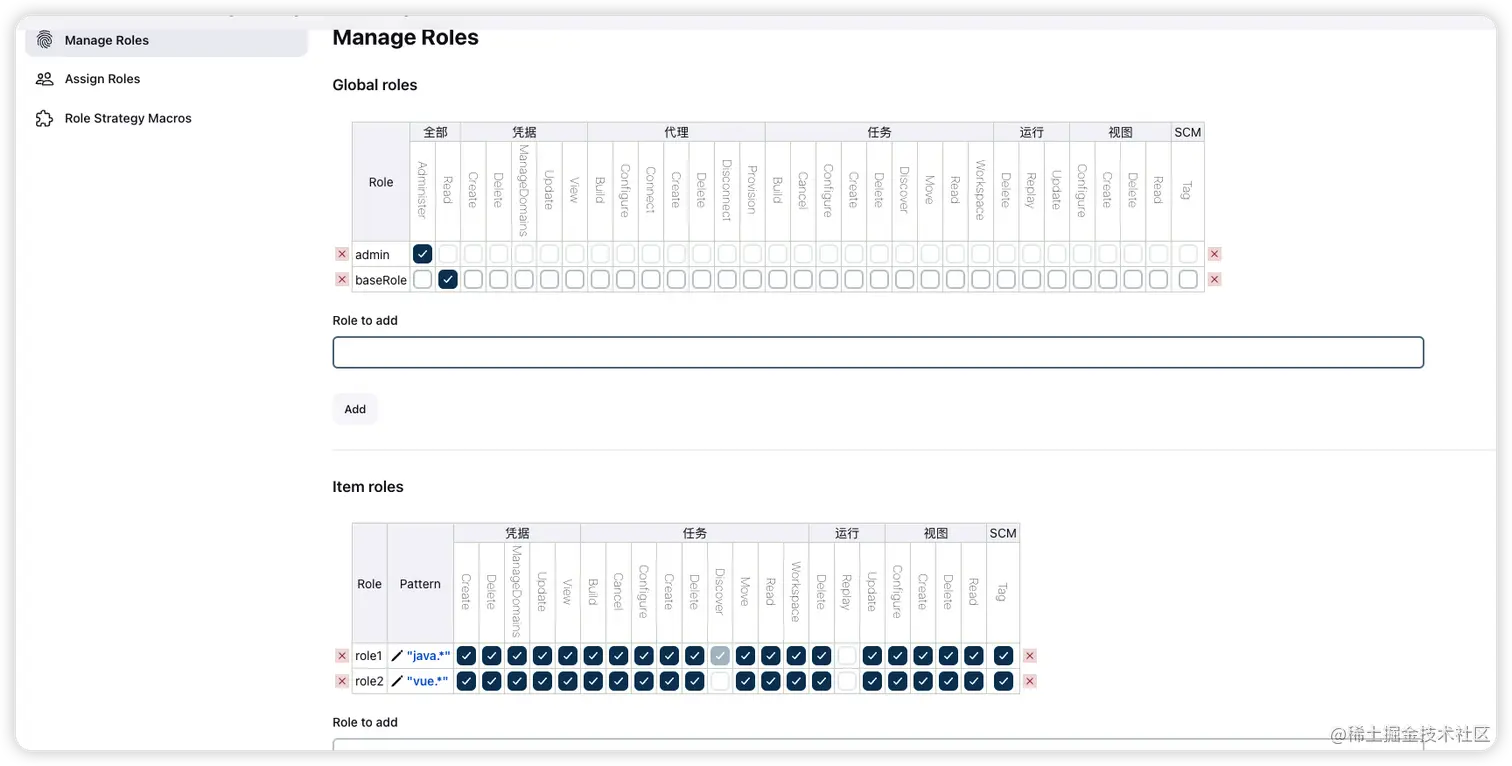1512x766 pixels.
Task: Click the Assign Roles people icon
Action: point(44,79)
